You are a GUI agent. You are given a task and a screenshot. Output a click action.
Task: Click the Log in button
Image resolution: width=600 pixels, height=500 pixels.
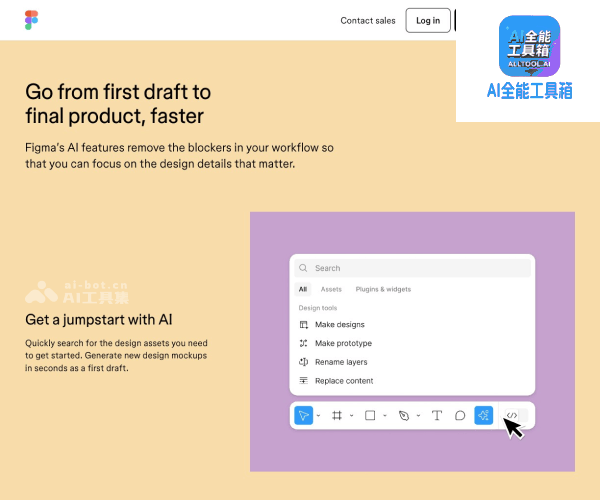tap(428, 21)
